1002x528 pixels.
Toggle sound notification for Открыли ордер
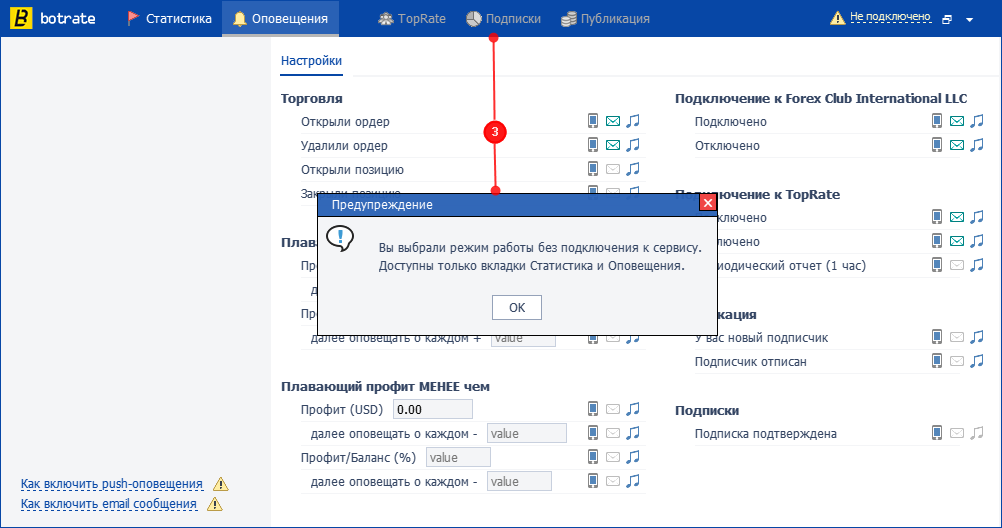click(633, 121)
